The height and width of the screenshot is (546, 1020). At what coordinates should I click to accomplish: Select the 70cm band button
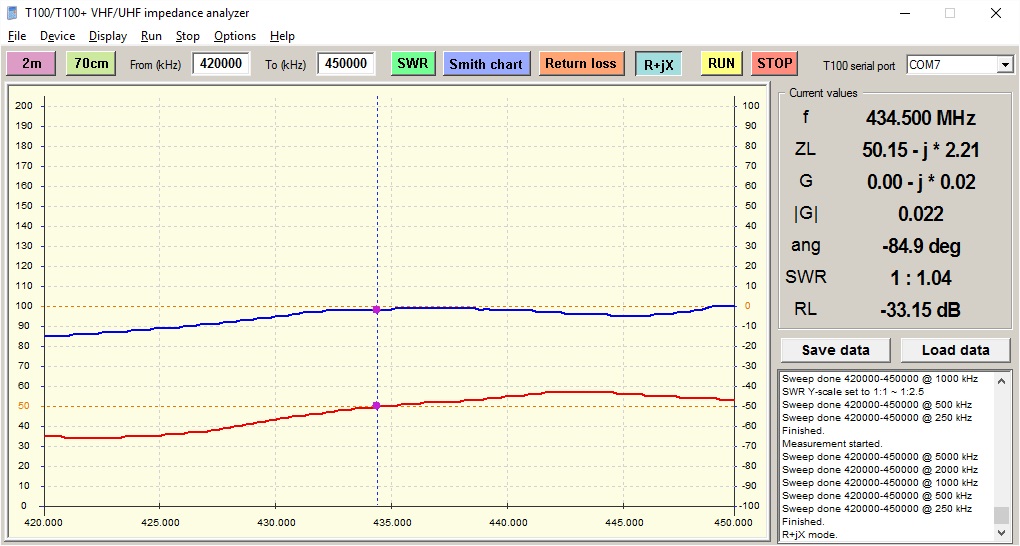tap(91, 64)
